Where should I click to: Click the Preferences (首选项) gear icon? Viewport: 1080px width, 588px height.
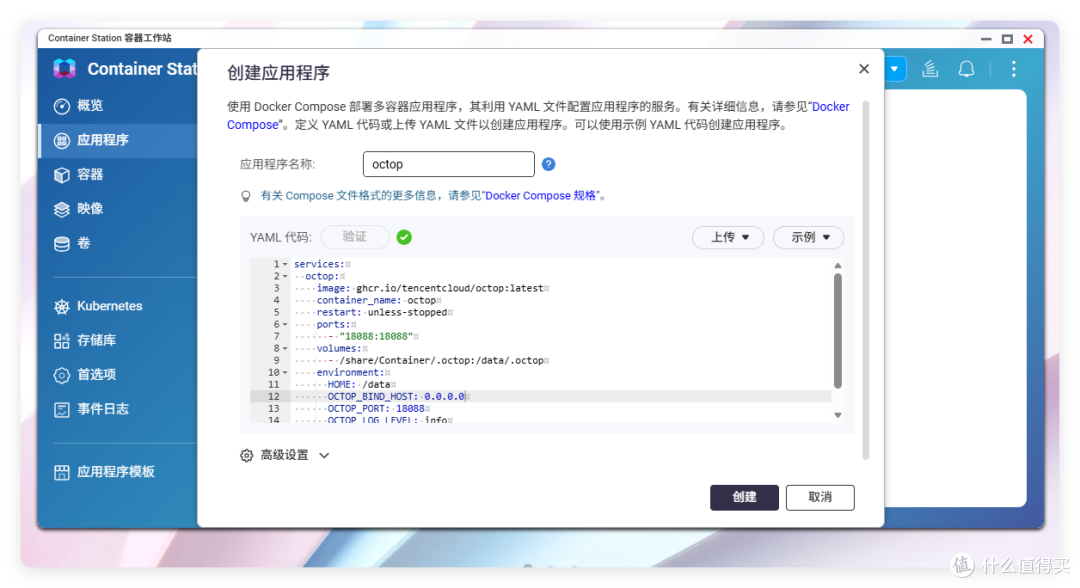click(62, 375)
